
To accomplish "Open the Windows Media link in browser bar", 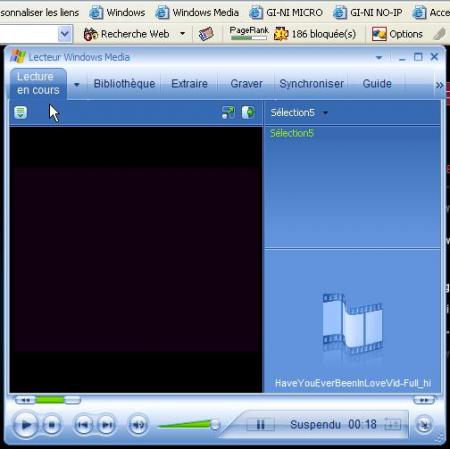I will 198,13.
